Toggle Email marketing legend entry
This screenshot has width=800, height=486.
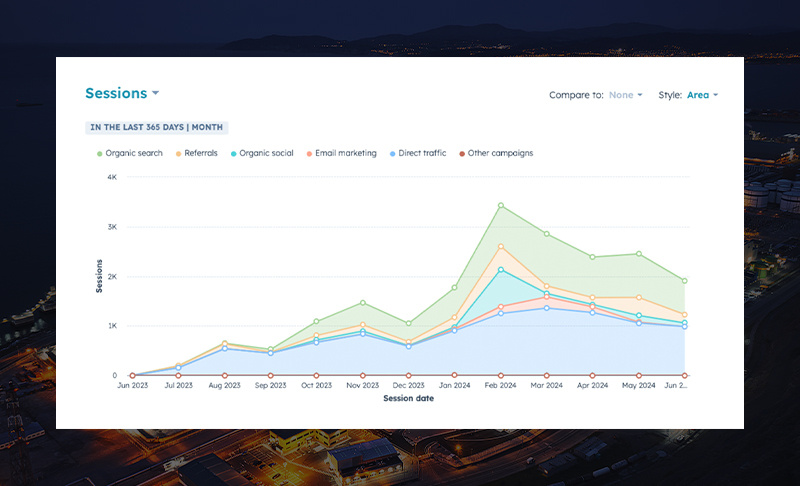340,153
